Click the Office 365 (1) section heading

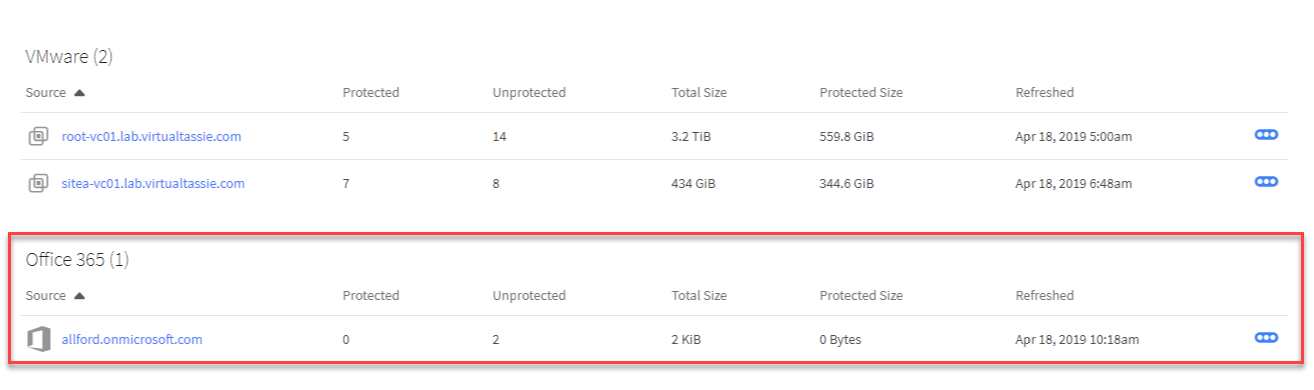[77, 261]
